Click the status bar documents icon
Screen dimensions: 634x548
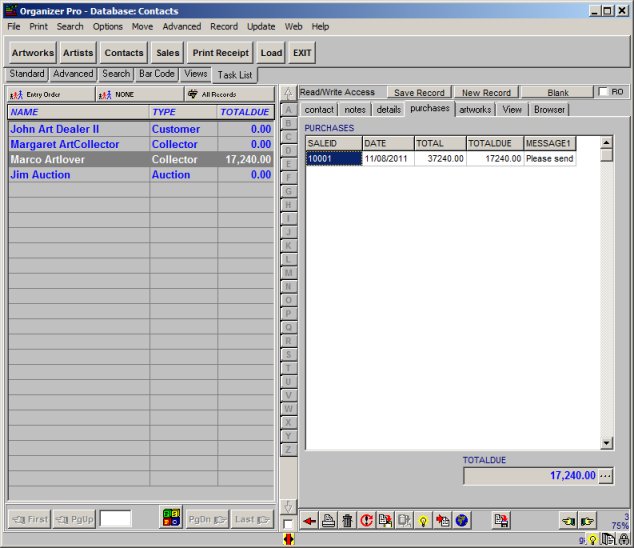(608, 540)
